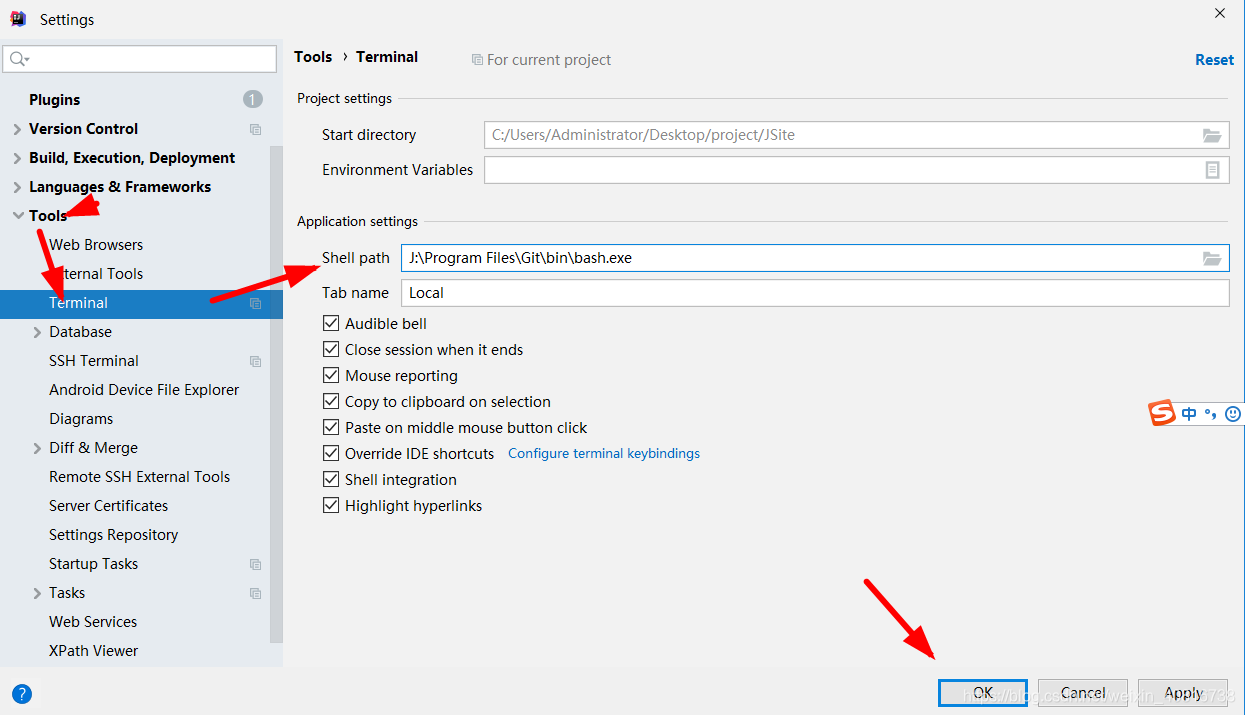The width and height of the screenshot is (1245, 715).
Task: Open Server Certificates settings
Action: click(x=109, y=506)
